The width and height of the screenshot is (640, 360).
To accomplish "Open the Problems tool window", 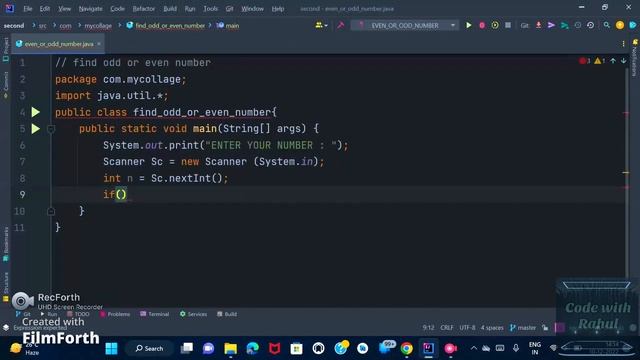I will pyautogui.click(x=115, y=314).
